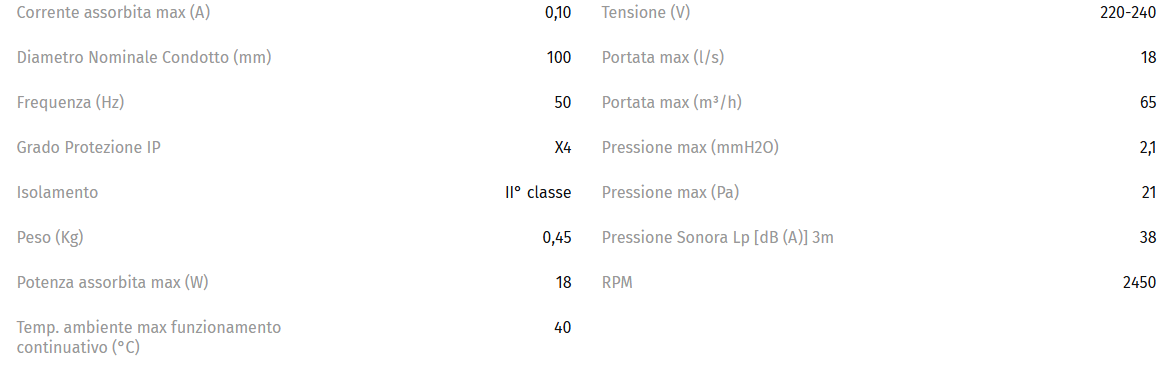Select the 0,10 current value
This screenshot has height=370, width=1173.
coord(558,13)
